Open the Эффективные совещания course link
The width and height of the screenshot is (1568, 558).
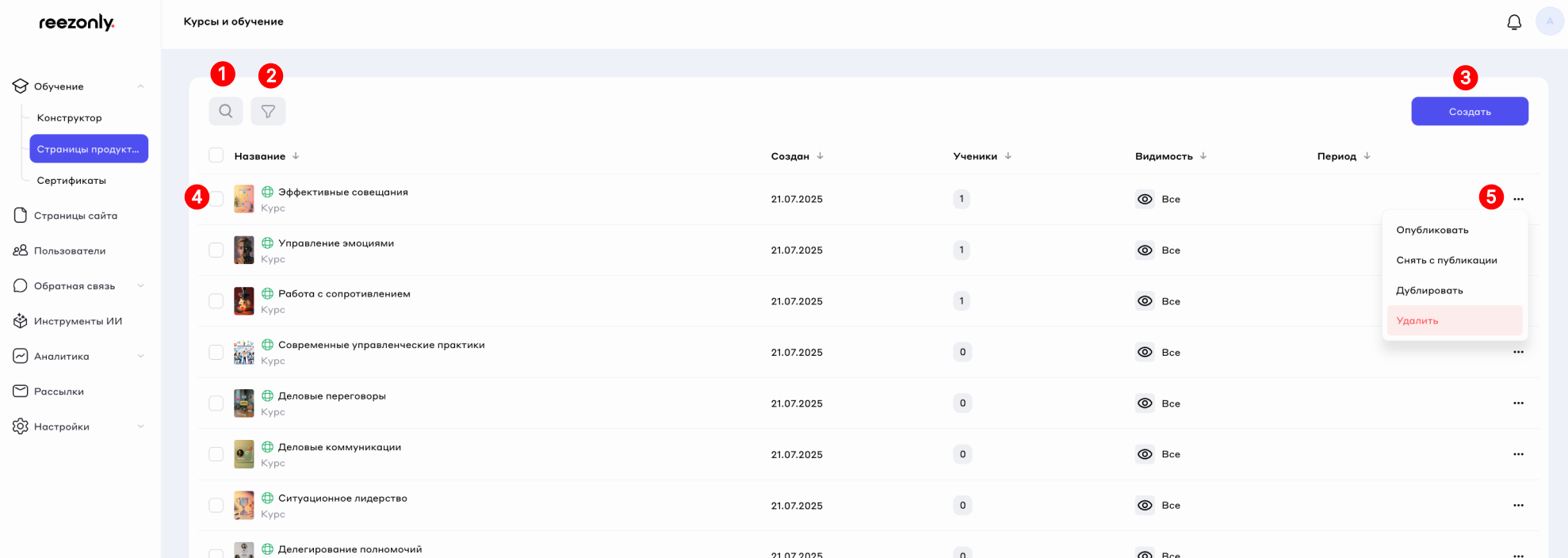pos(342,192)
